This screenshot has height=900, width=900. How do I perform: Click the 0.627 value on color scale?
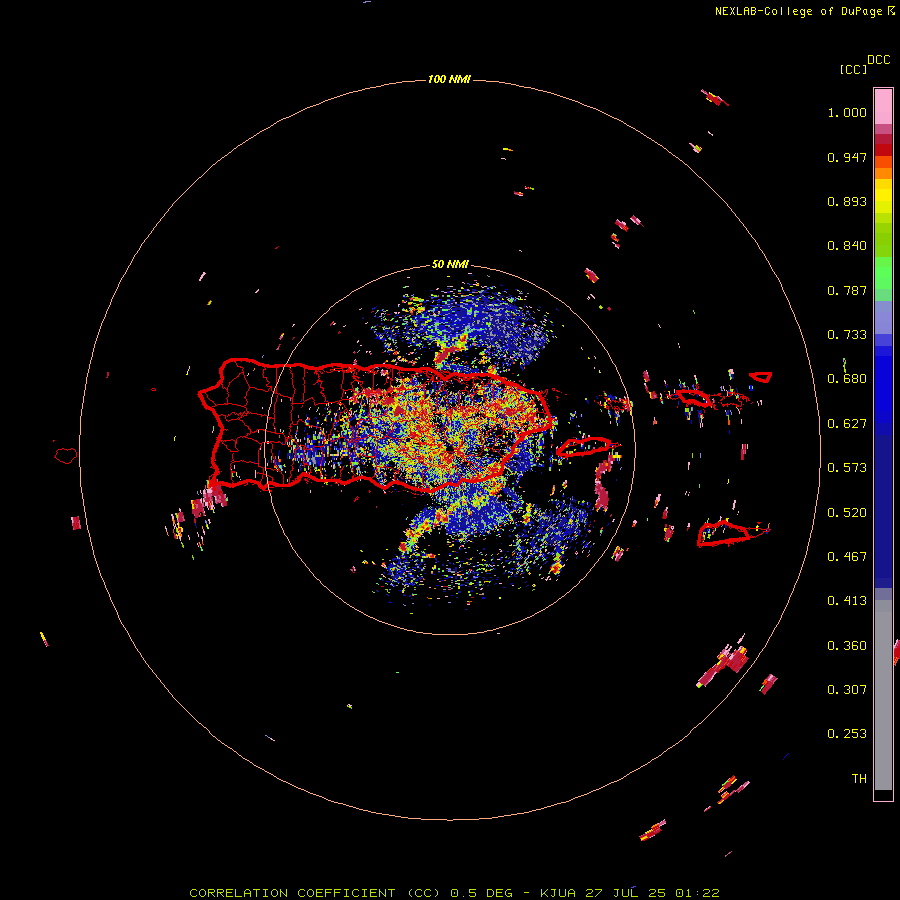pos(847,424)
